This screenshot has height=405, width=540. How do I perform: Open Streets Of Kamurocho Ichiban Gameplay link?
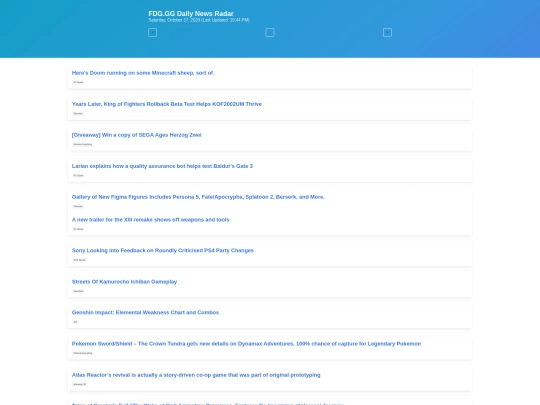(x=124, y=281)
